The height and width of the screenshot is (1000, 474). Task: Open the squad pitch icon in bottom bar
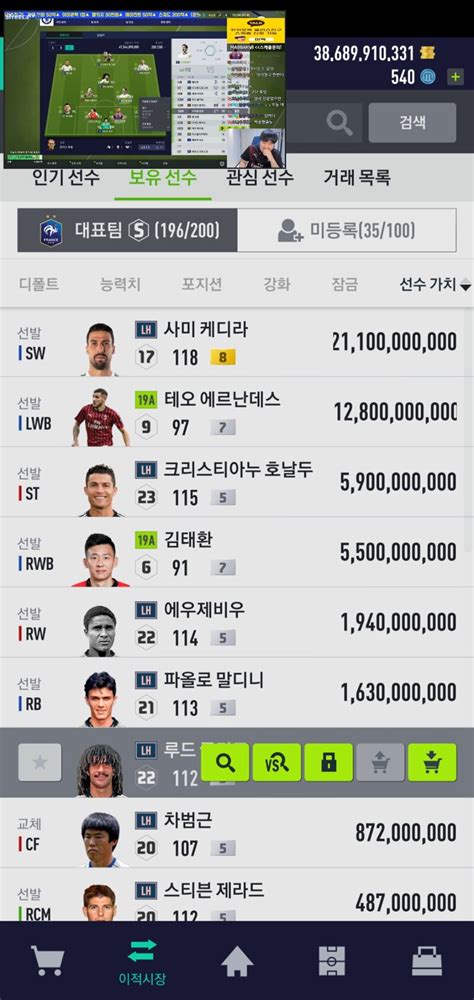332,960
